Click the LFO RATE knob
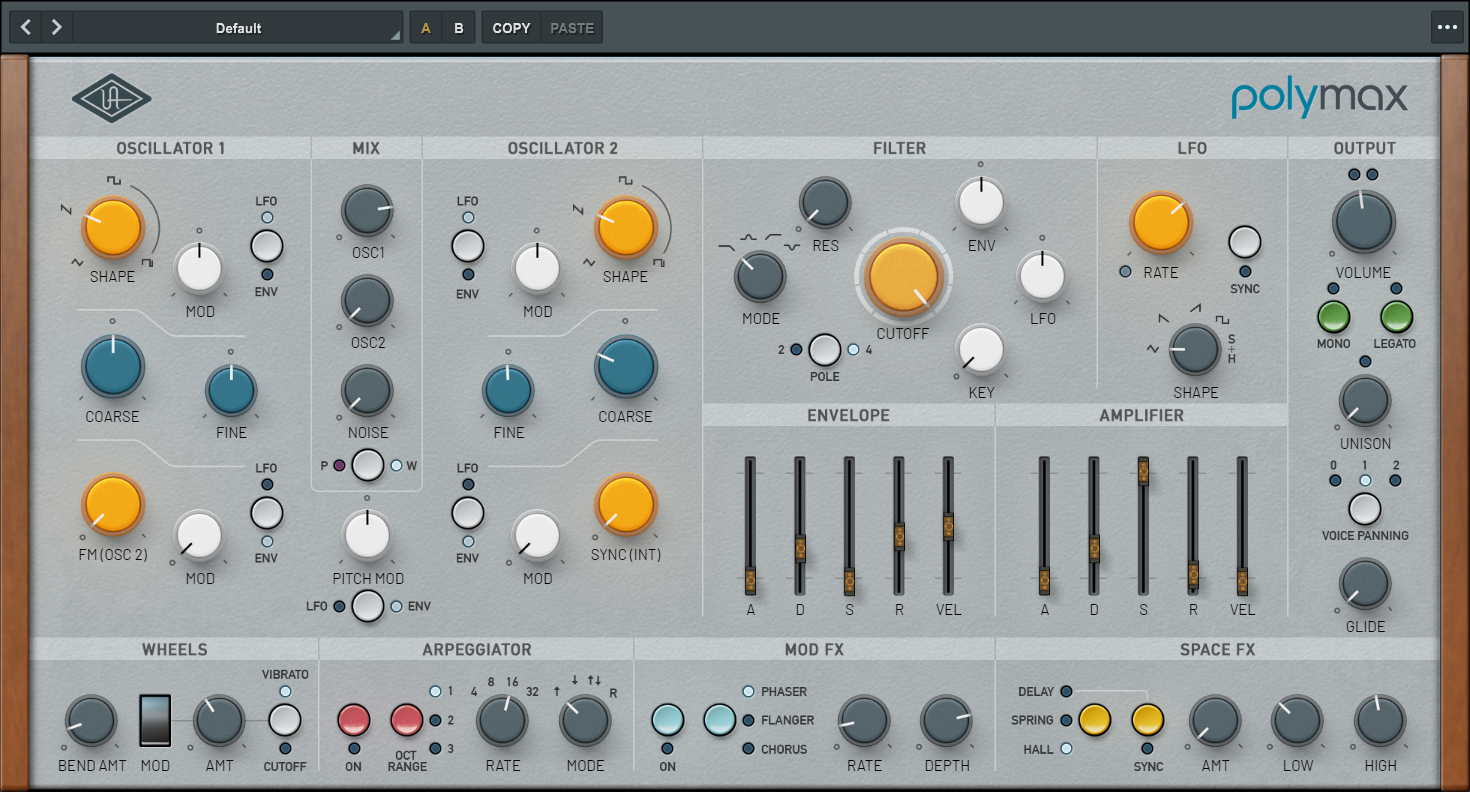This screenshot has height=792, width=1470. tap(1160, 222)
